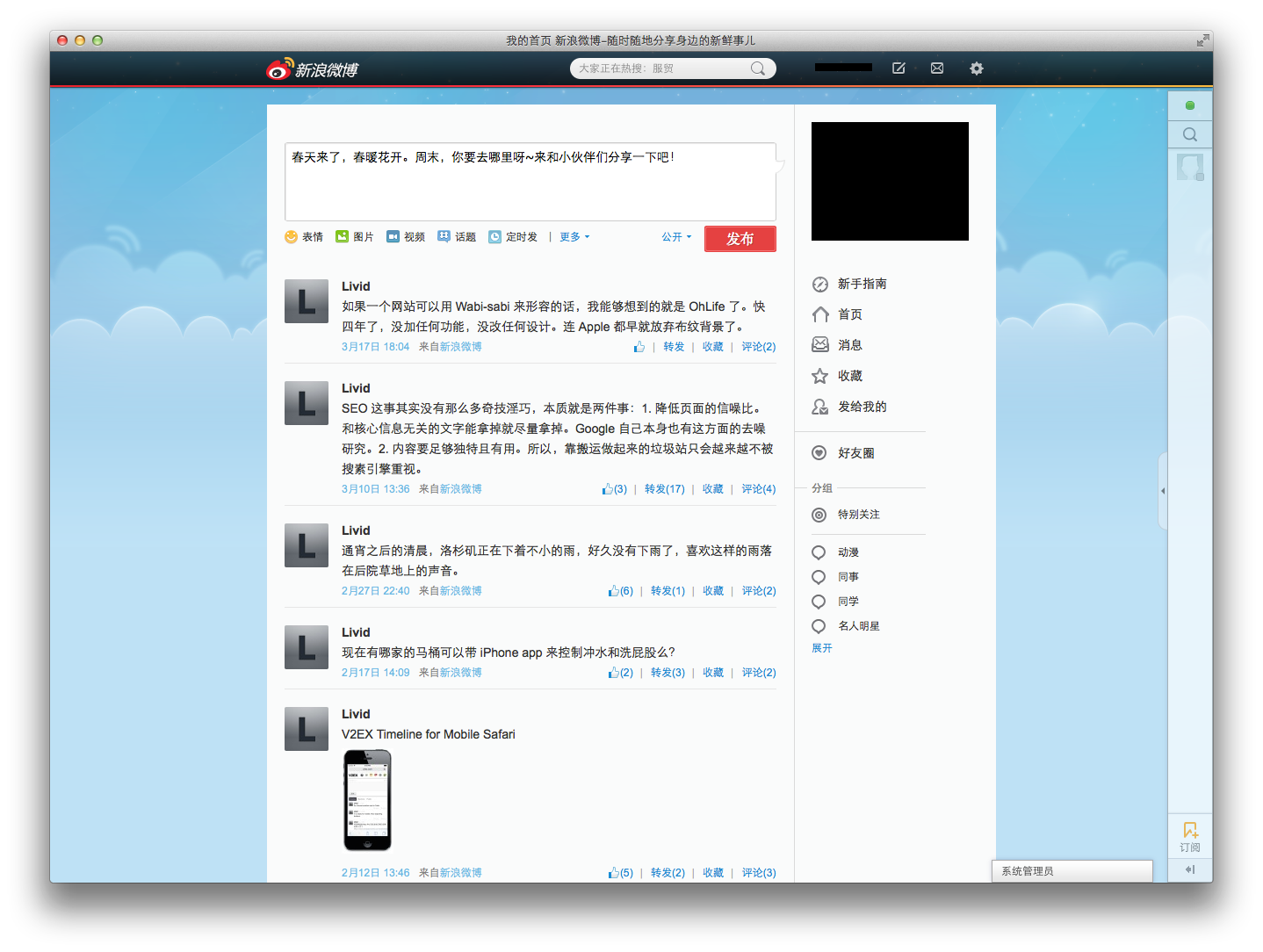
Task: Open 评论(4) on the SEO post
Action: pos(758,489)
